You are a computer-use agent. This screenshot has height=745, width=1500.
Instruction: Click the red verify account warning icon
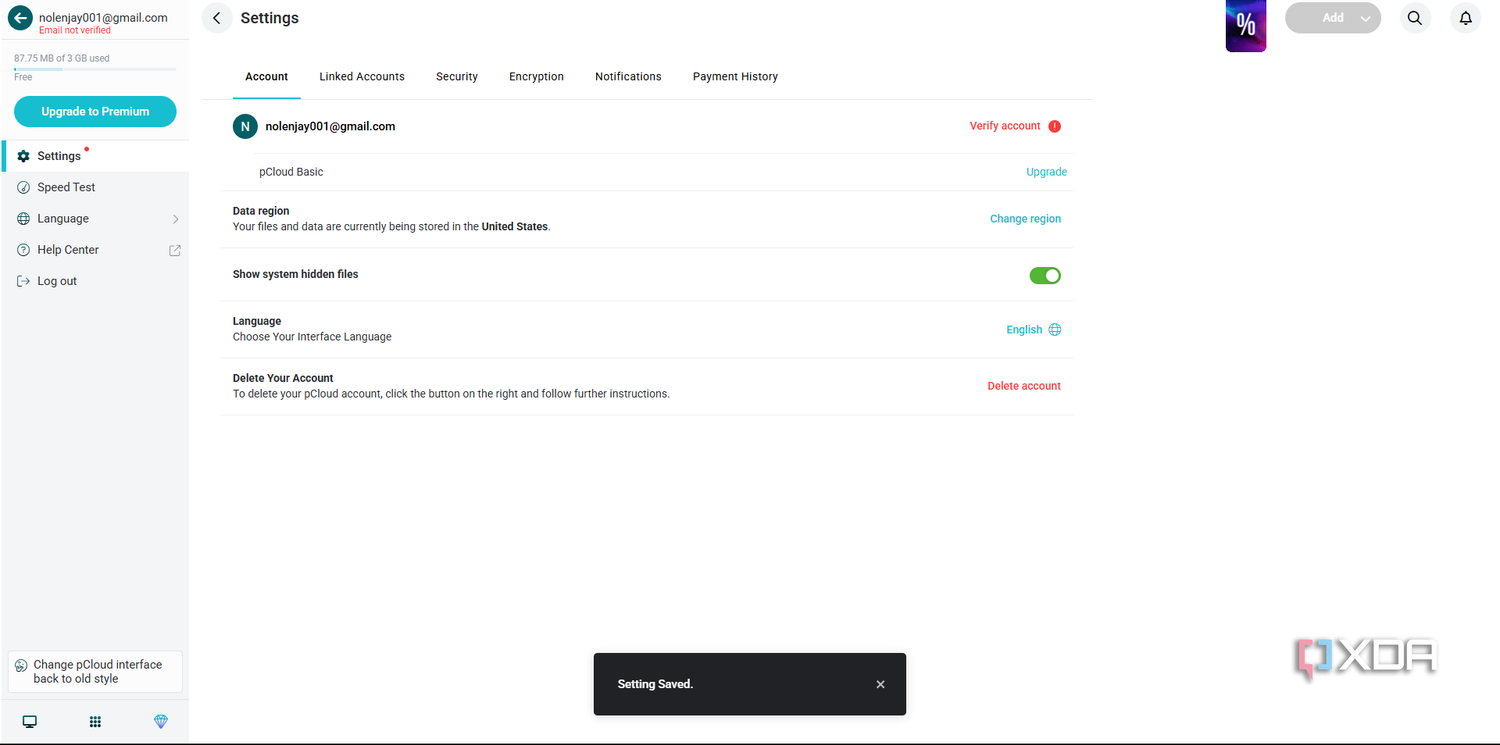(1055, 126)
